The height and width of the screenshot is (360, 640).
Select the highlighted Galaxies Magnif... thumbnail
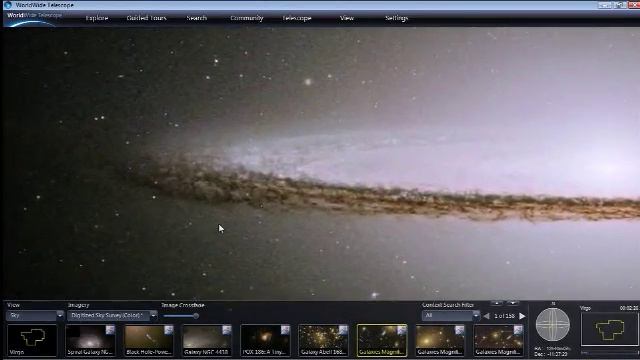(382, 340)
